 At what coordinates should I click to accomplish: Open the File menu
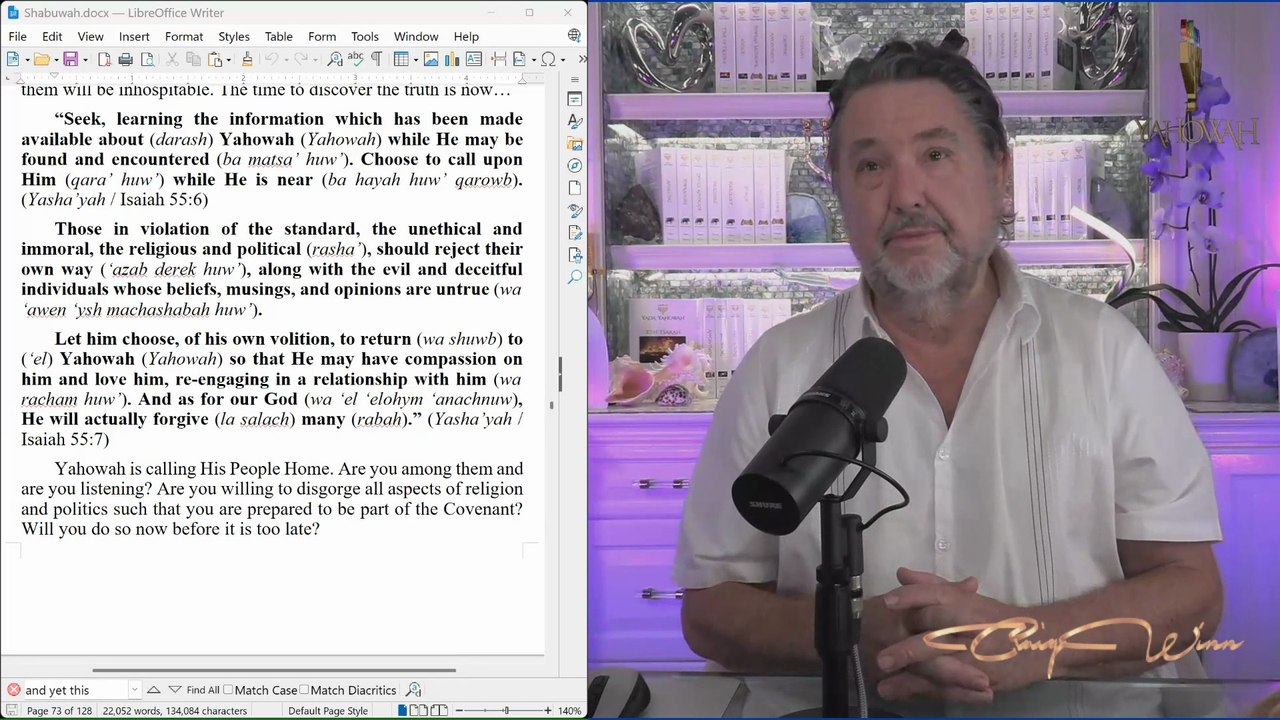(17, 36)
